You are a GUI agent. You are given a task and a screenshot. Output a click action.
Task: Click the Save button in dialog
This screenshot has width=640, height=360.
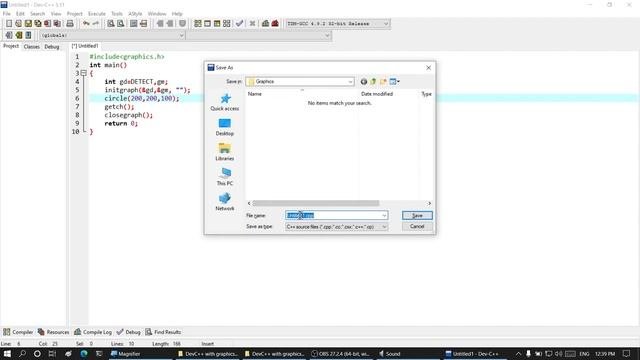(x=417, y=216)
